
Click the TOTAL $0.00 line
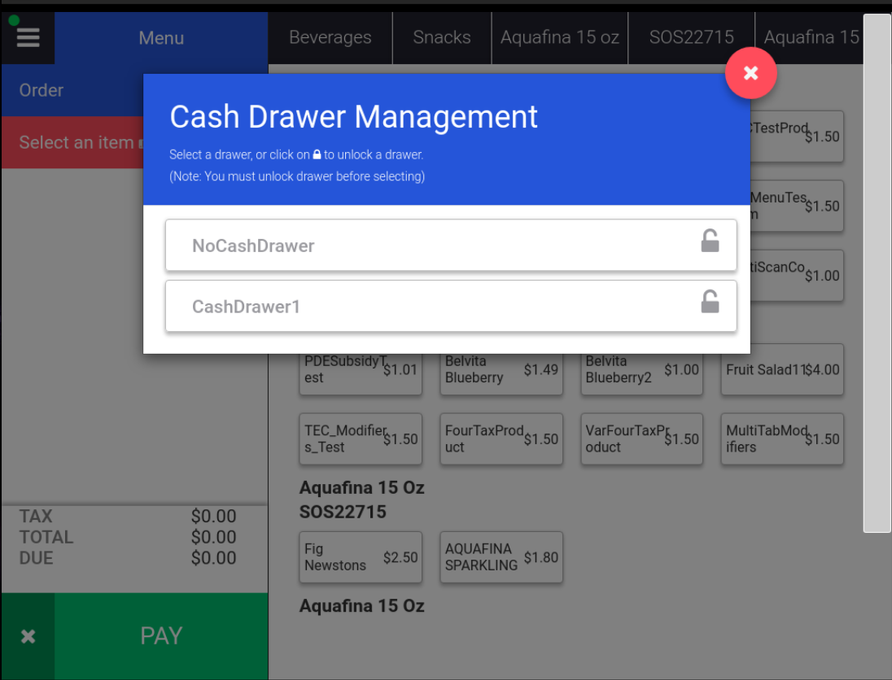[127, 537]
